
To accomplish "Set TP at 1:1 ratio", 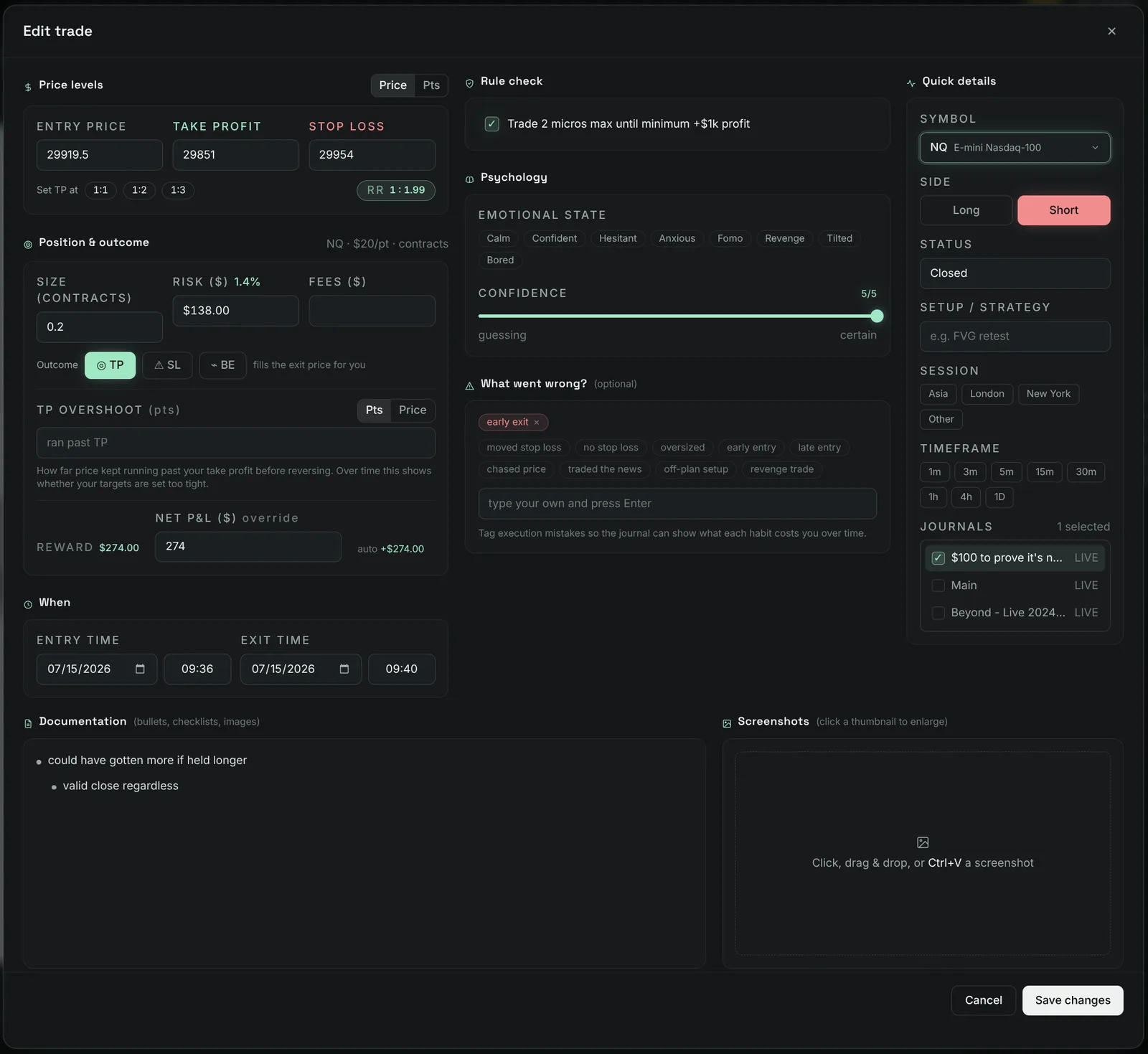I will pos(100,190).
